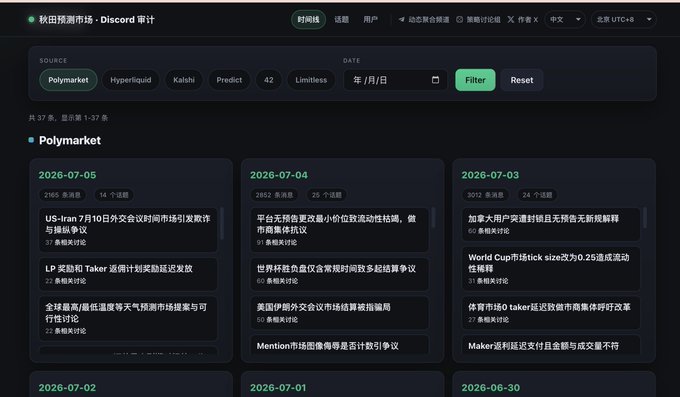Open the 2026-07-04 date heading
The height and width of the screenshot is (397, 680).
tap(279, 175)
